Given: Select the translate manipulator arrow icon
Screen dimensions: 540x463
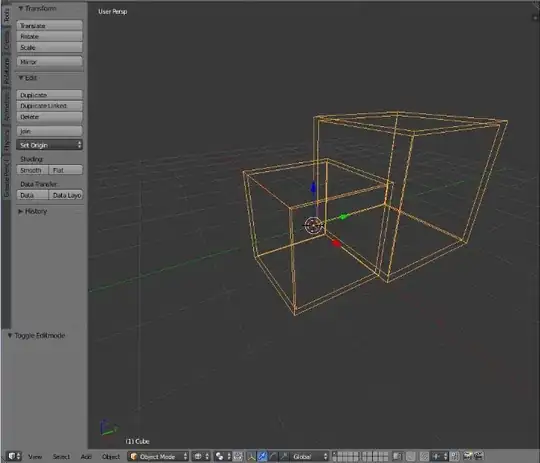Looking at the screenshot, I should click(262, 456).
